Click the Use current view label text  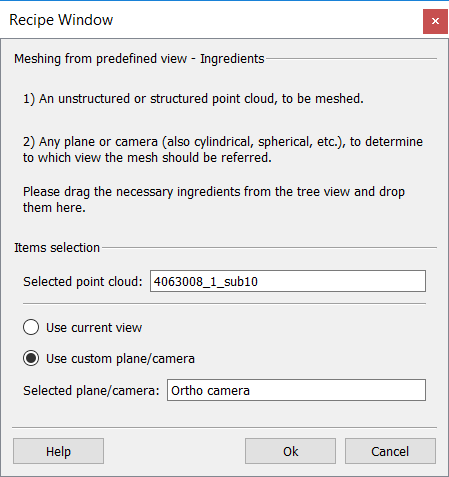tap(94, 328)
